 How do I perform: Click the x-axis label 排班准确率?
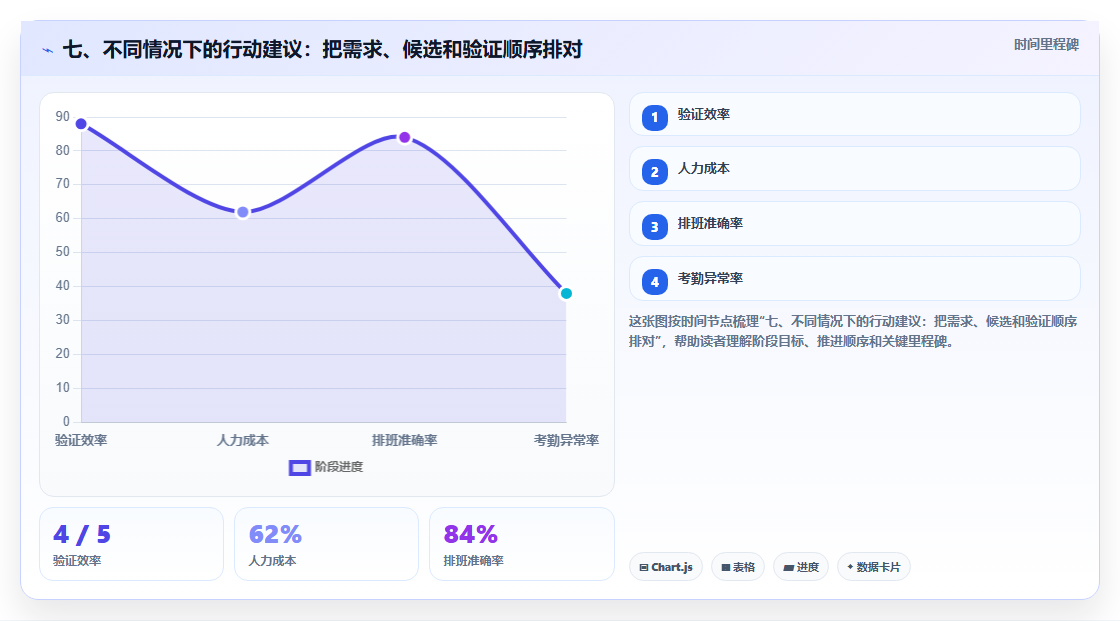(404, 440)
